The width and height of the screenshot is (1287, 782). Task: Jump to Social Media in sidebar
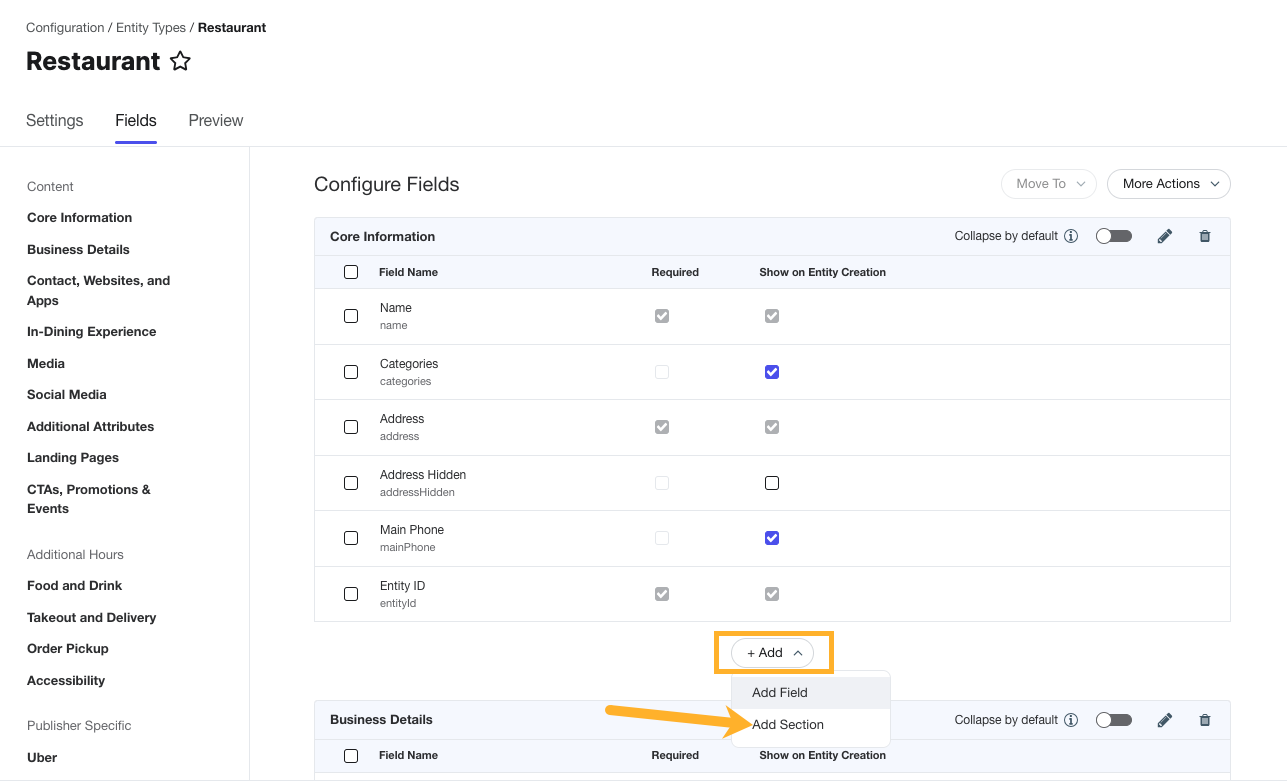point(67,395)
